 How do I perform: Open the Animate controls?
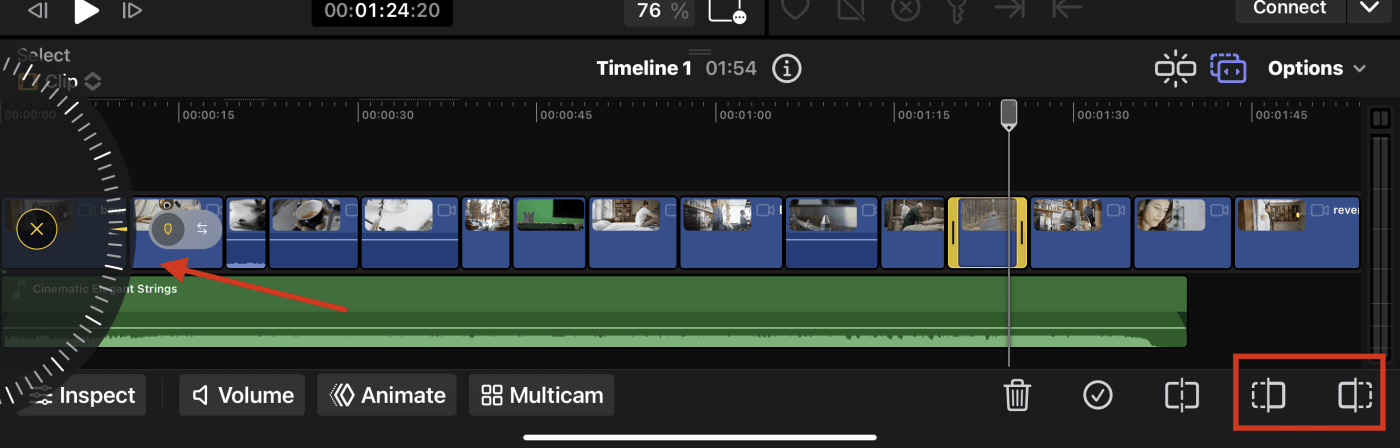(388, 395)
